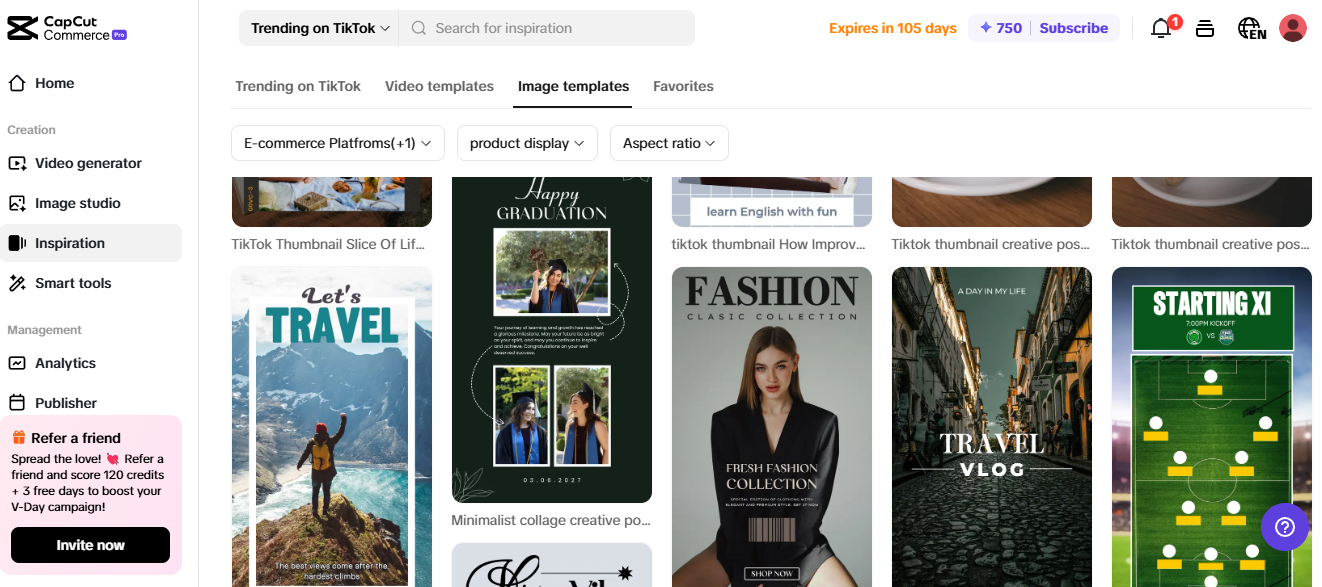The image size is (1322, 587).
Task: Open the language globe EN icon
Action: 1251,28
